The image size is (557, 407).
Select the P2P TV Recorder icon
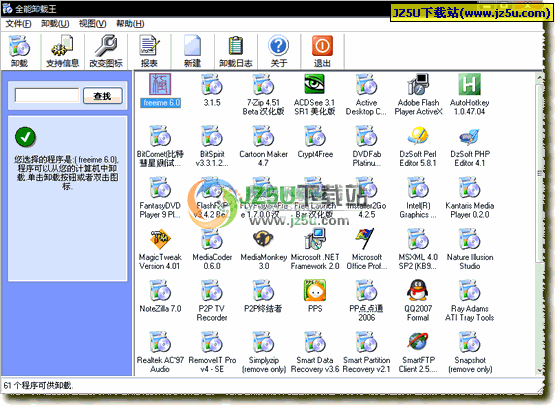(212, 290)
